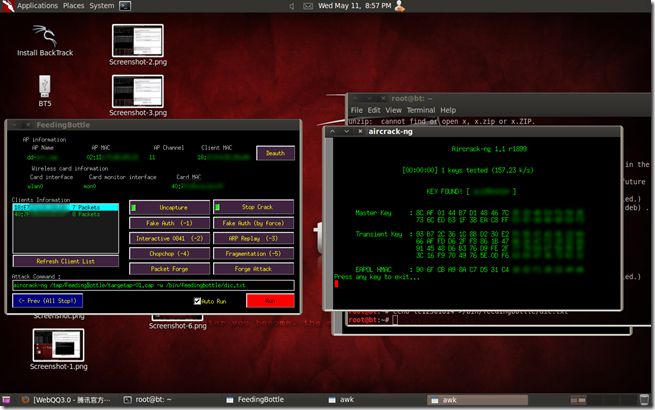
Task: Open Edit menu in root@bt terminal
Action: [x=374, y=110]
